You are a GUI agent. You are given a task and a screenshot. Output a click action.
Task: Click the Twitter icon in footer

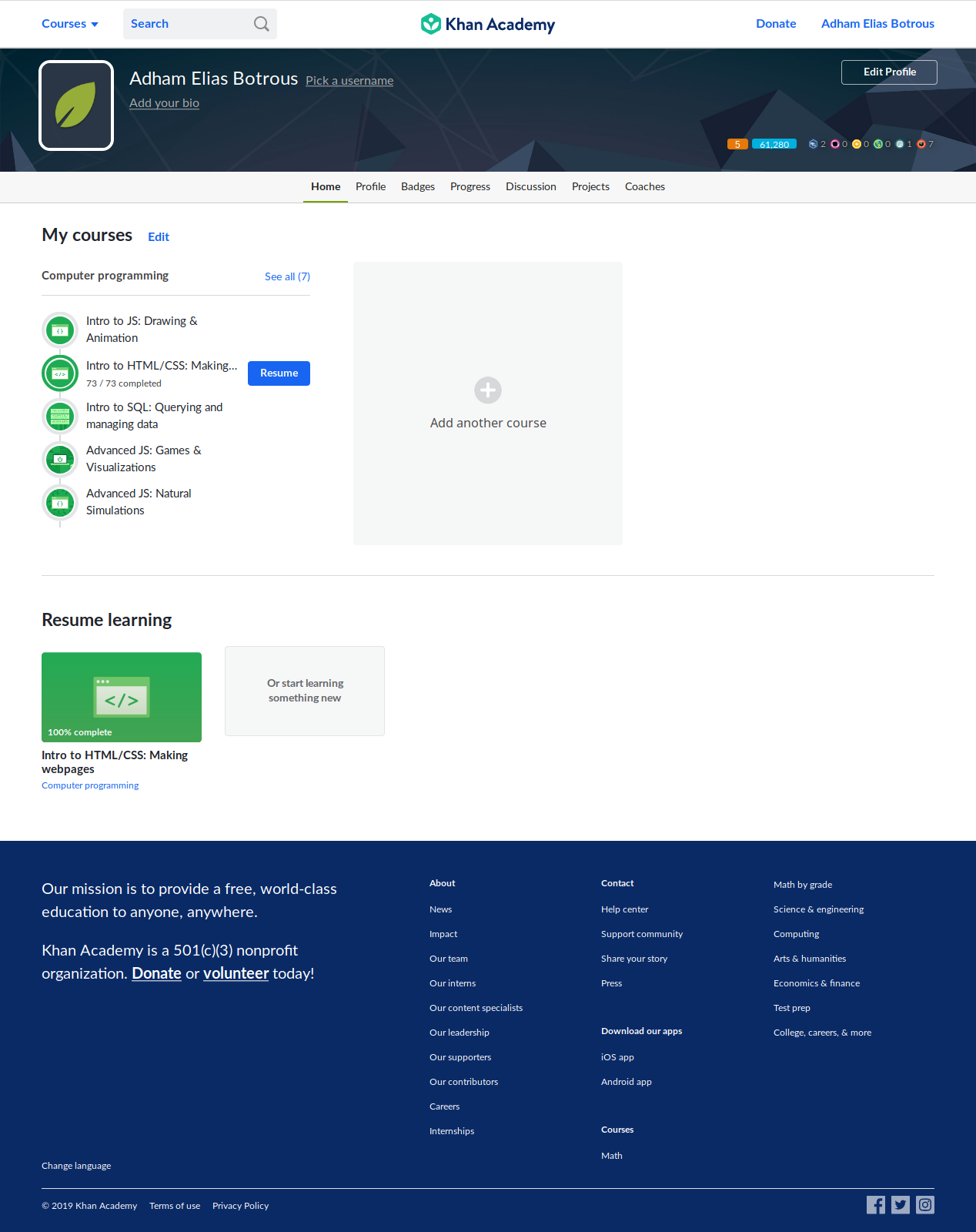pos(901,1205)
